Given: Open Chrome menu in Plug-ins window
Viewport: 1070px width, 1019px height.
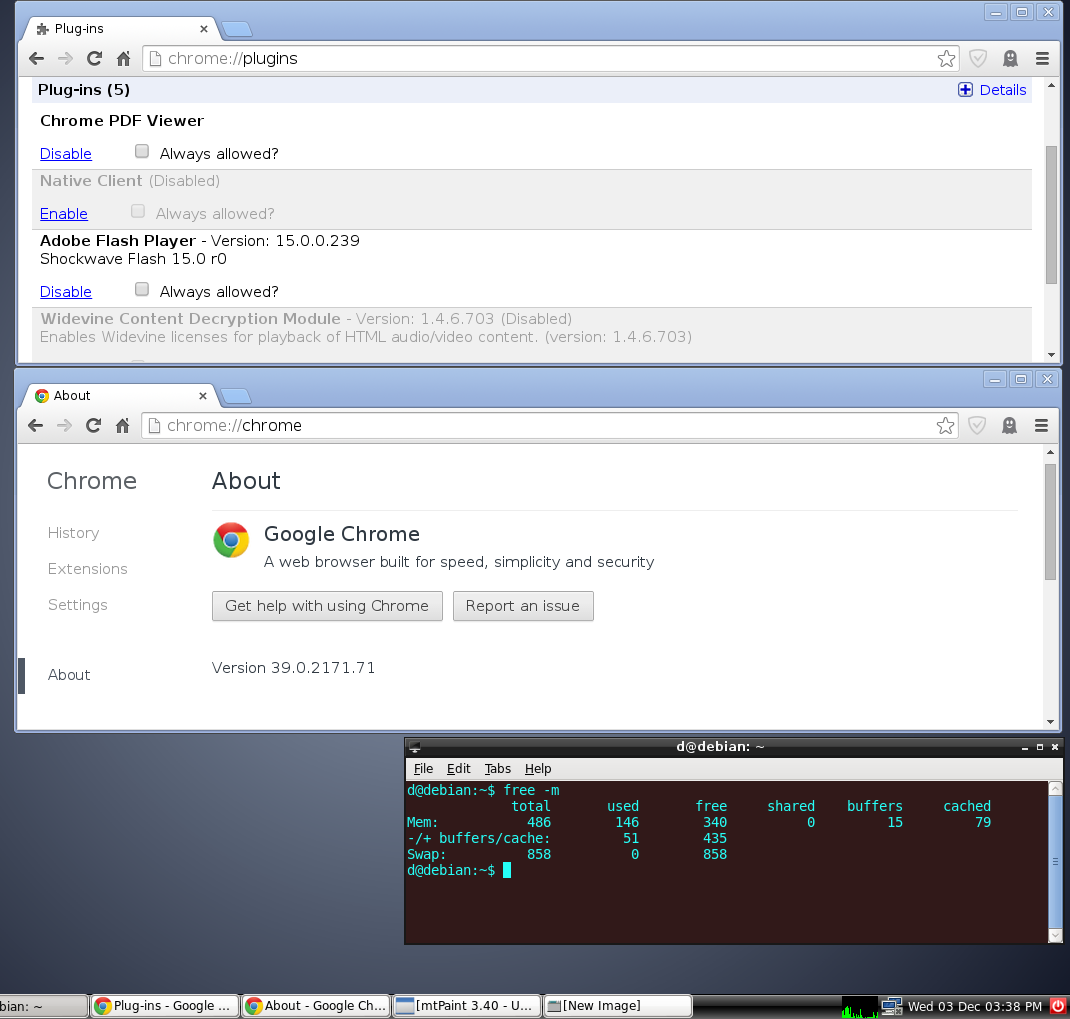Looking at the screenshot, I should click(1042, 59).
